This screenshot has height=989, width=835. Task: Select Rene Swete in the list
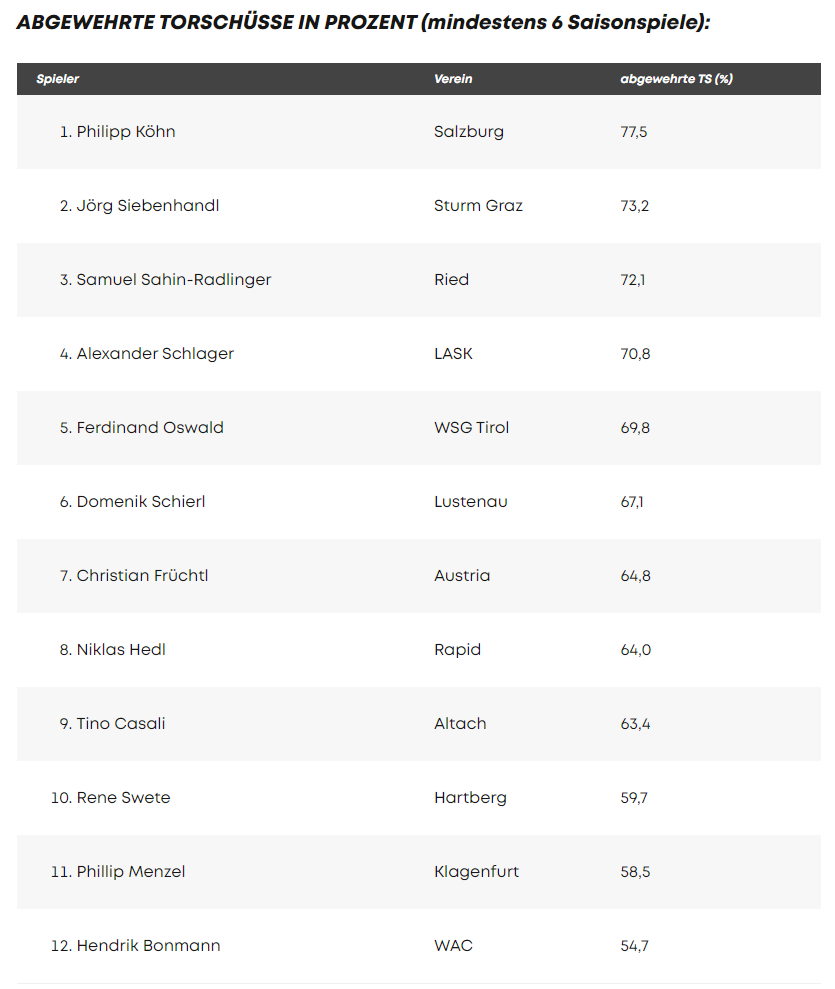[123, 797]
